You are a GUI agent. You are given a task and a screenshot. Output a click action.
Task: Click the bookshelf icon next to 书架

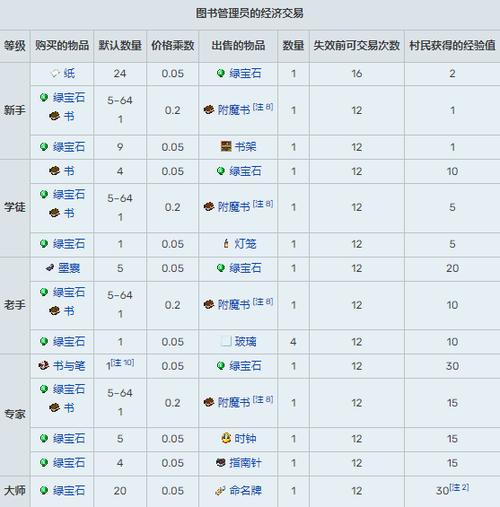tap(226, 146)
